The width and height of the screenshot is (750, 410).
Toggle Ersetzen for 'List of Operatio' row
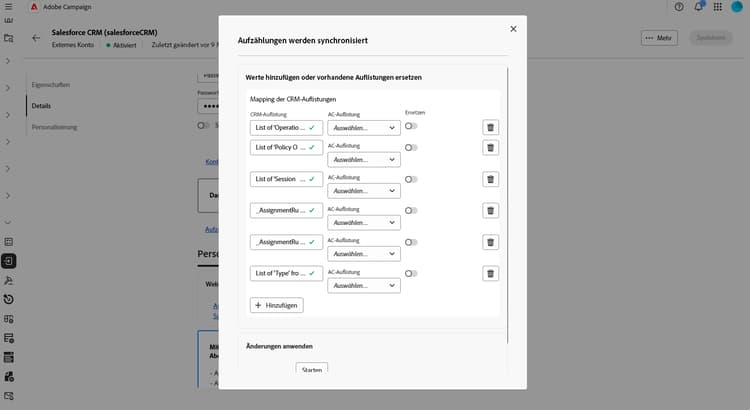click(411, 126)
